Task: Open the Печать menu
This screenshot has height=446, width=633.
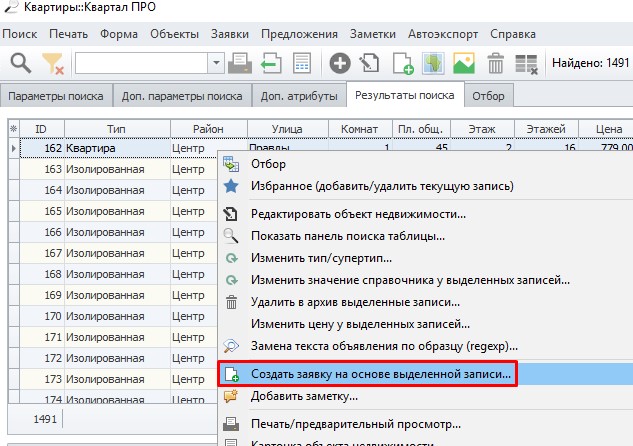Action: 68,34
